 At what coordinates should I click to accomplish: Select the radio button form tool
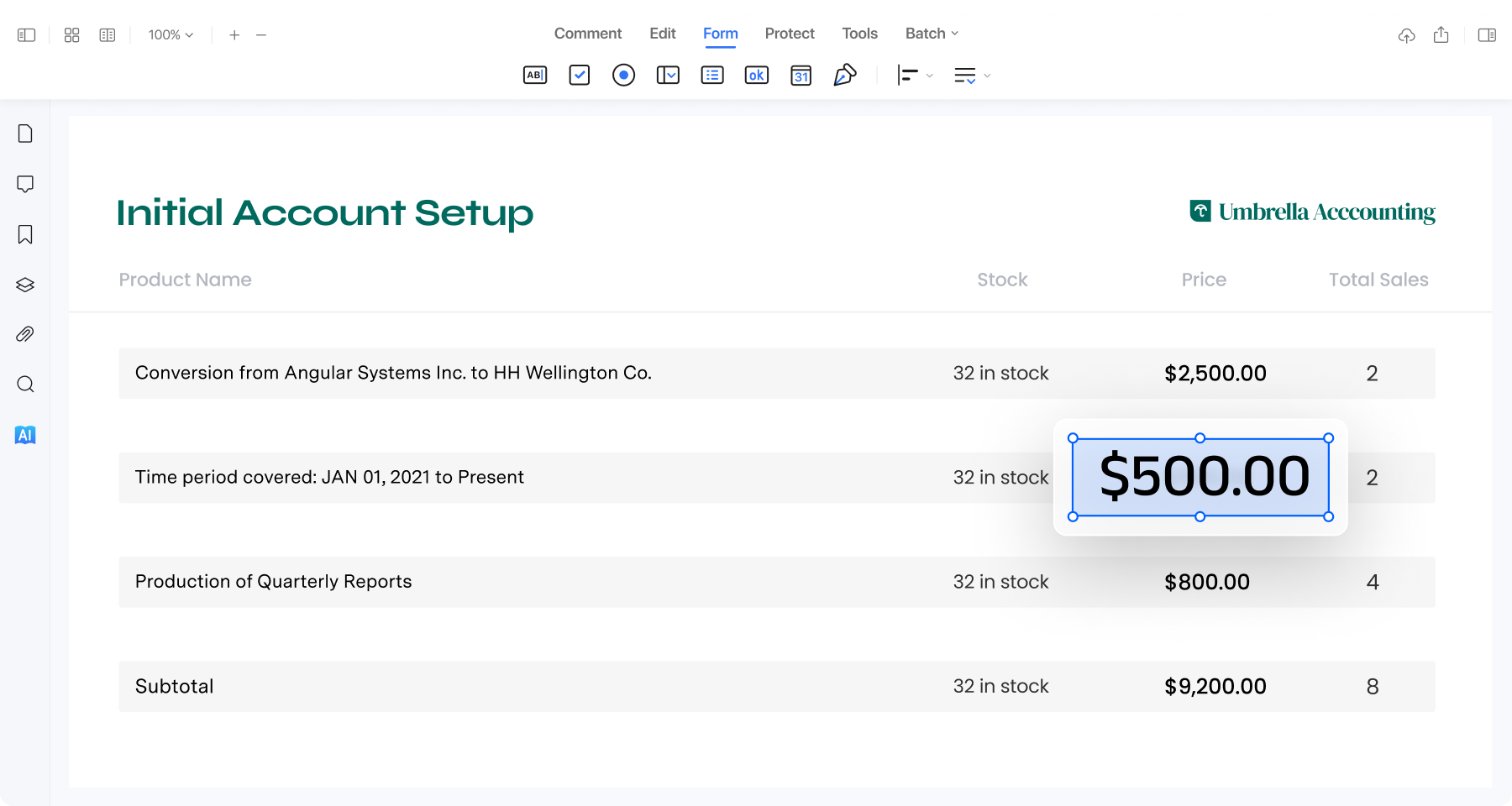coord(623,76)
